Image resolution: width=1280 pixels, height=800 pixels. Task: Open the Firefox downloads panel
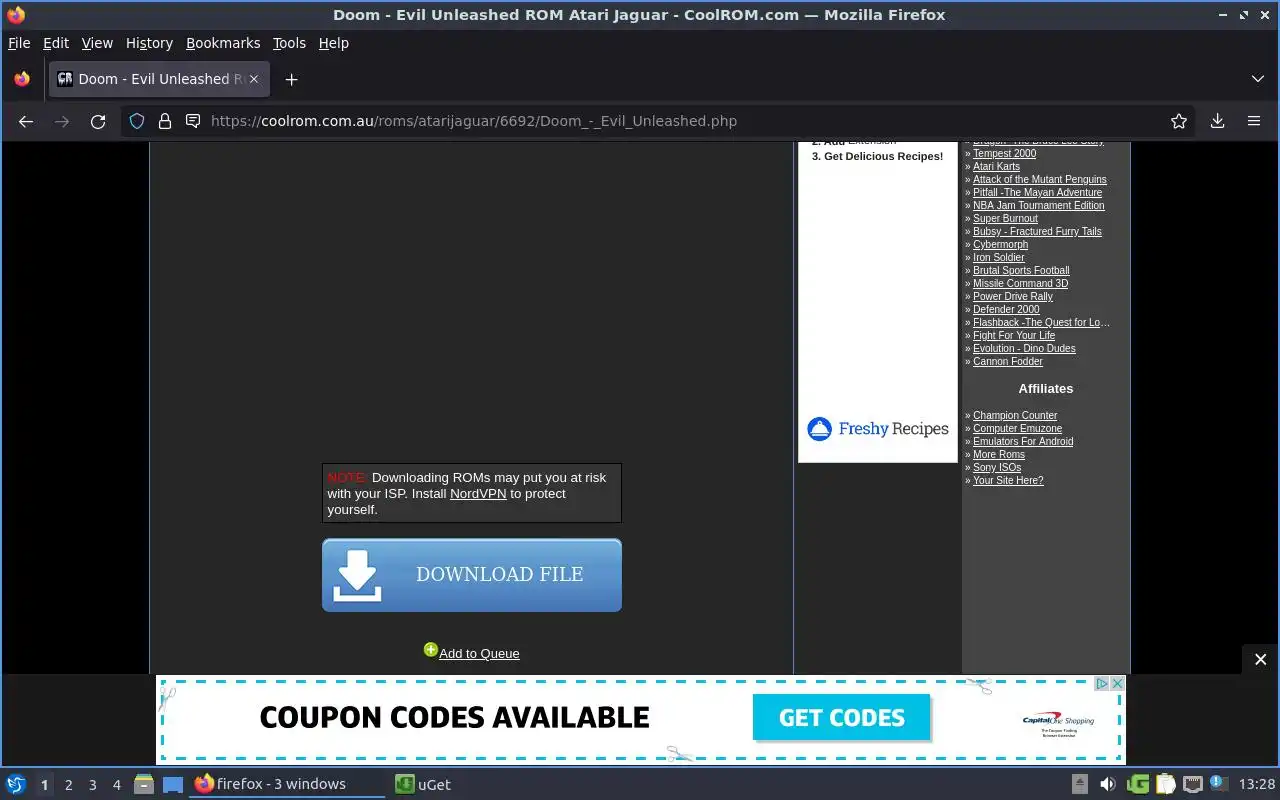coord(1217,121)
